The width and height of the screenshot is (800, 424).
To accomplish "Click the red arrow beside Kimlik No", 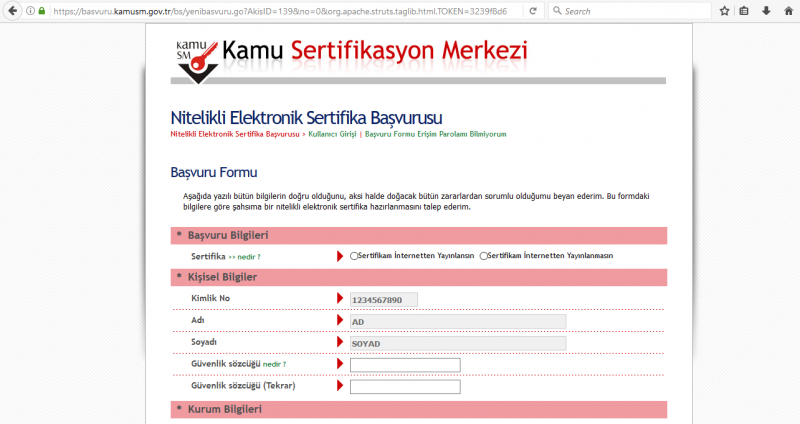I will click(x=340, y=298).
